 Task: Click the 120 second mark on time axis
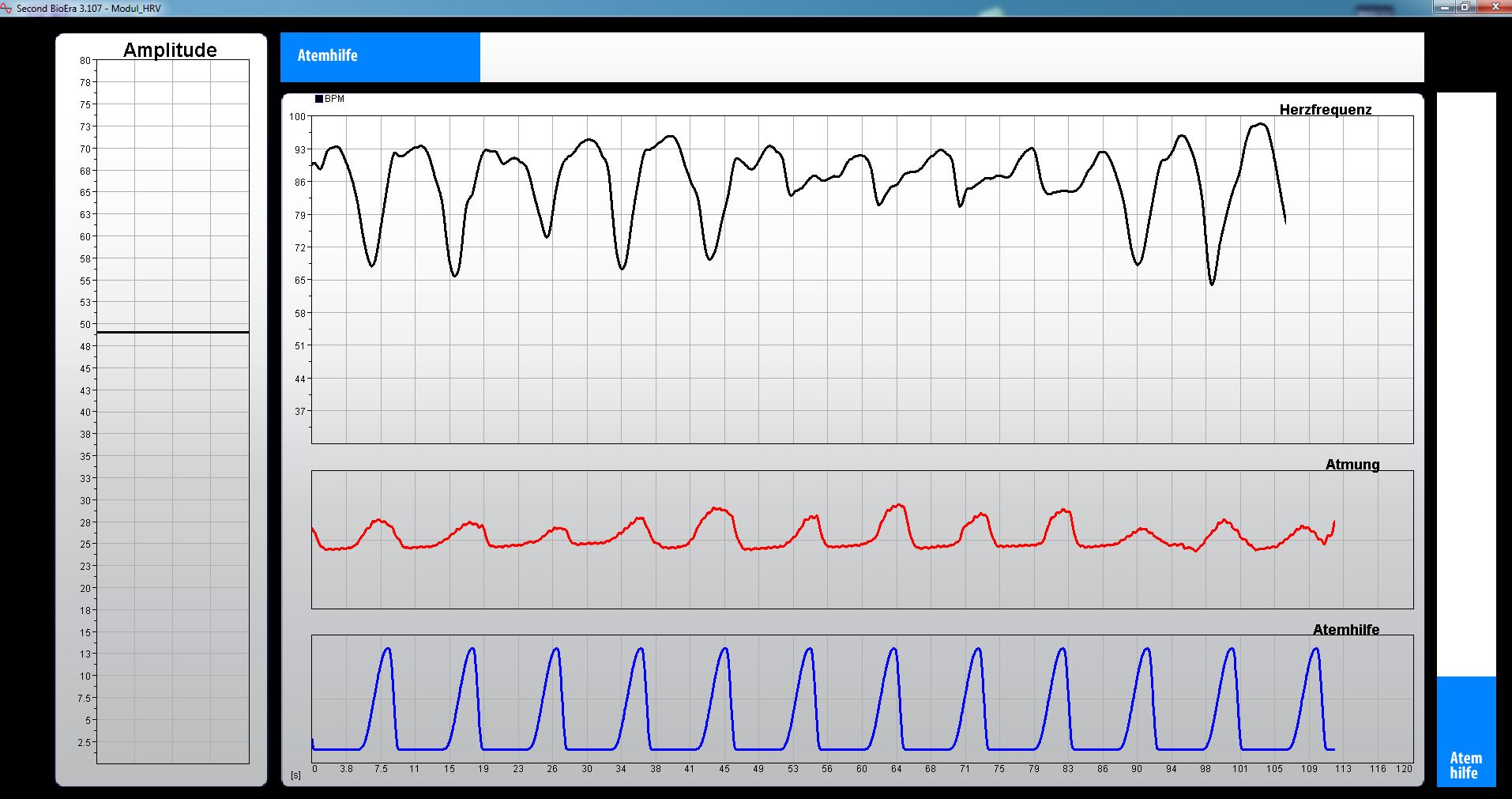pos(1403,769)
